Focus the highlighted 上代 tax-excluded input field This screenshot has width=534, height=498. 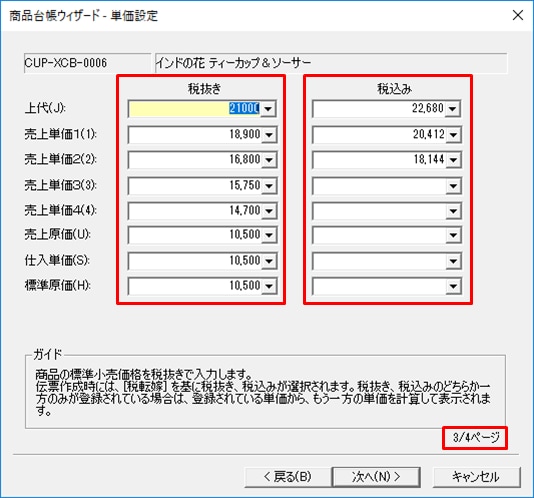(x=194, y=109)
